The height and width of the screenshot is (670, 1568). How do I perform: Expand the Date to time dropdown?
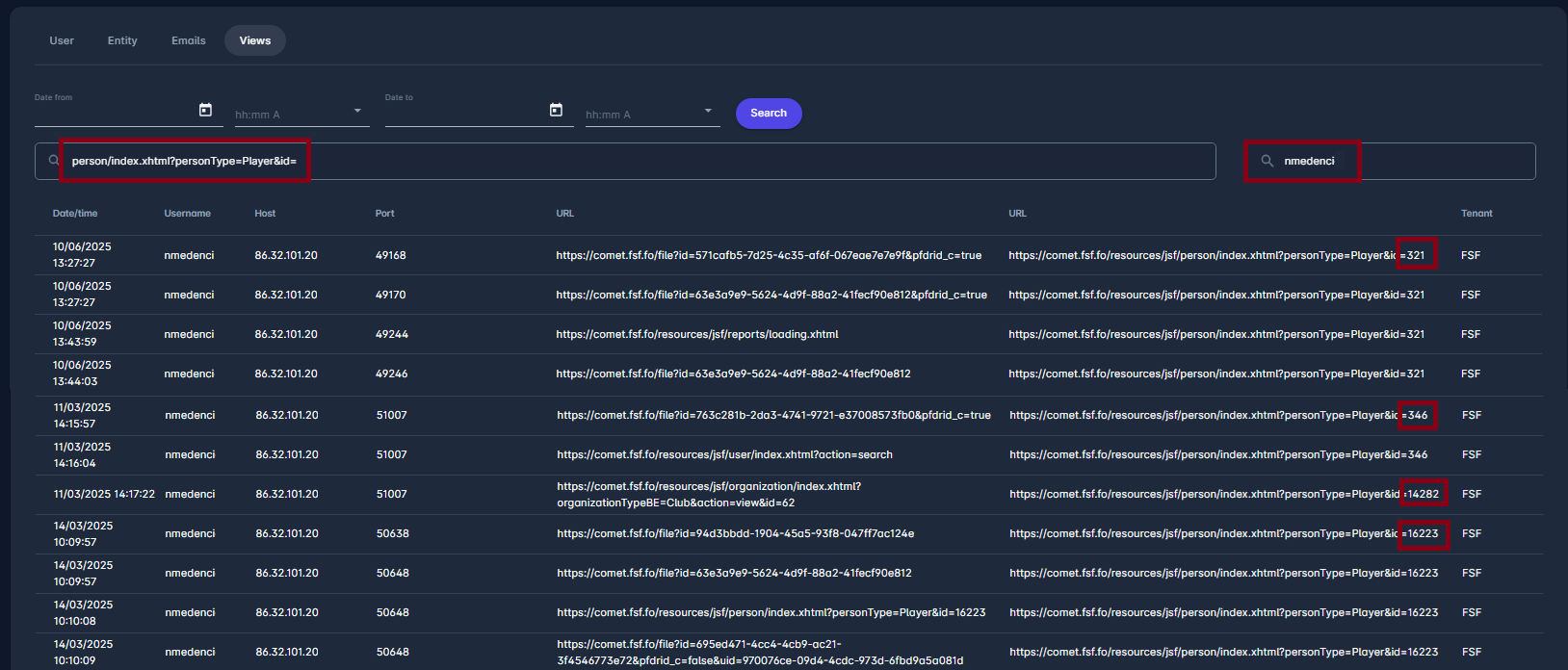(708, 112)
